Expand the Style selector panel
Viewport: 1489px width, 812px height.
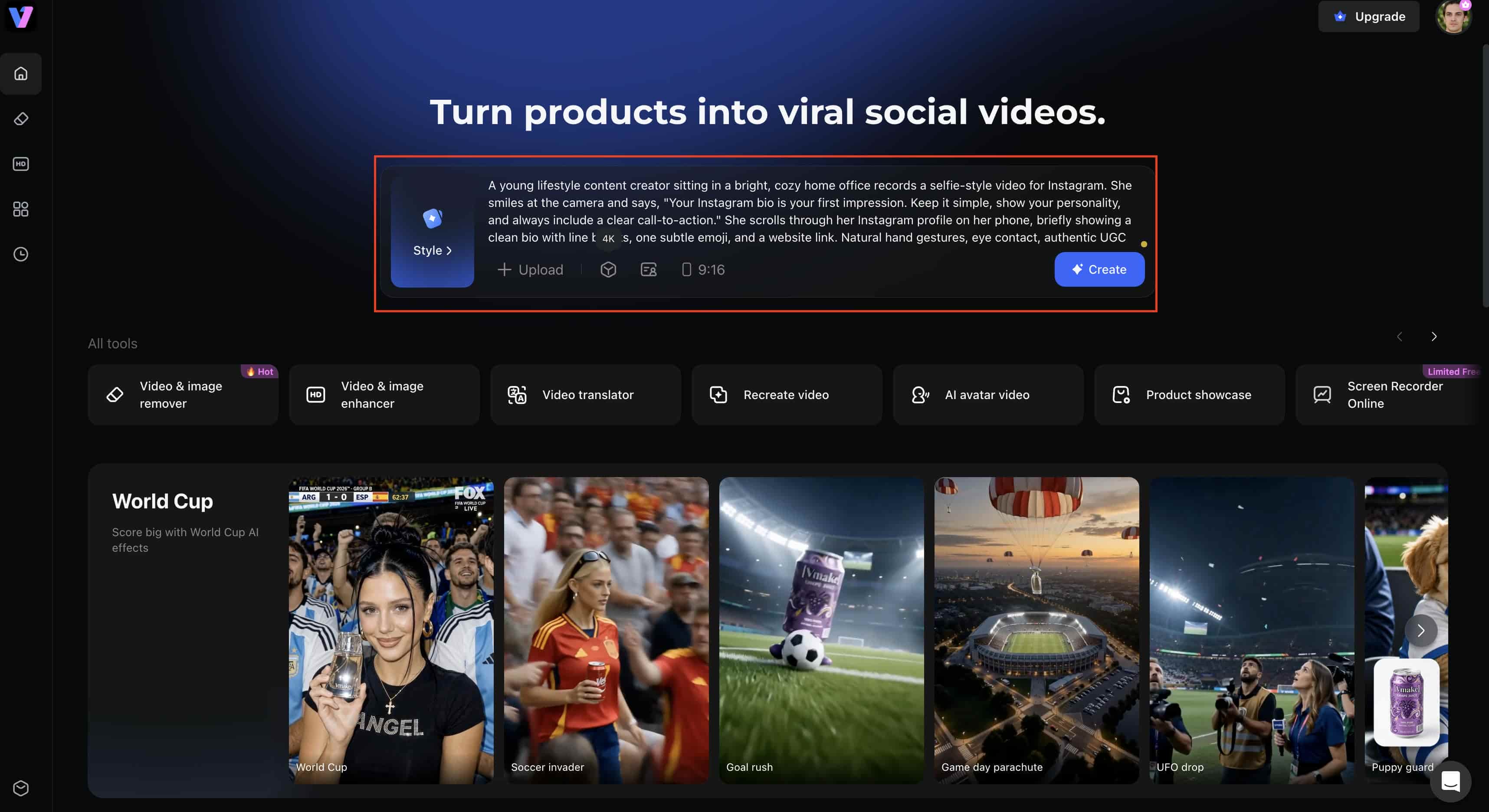point(433,232)
